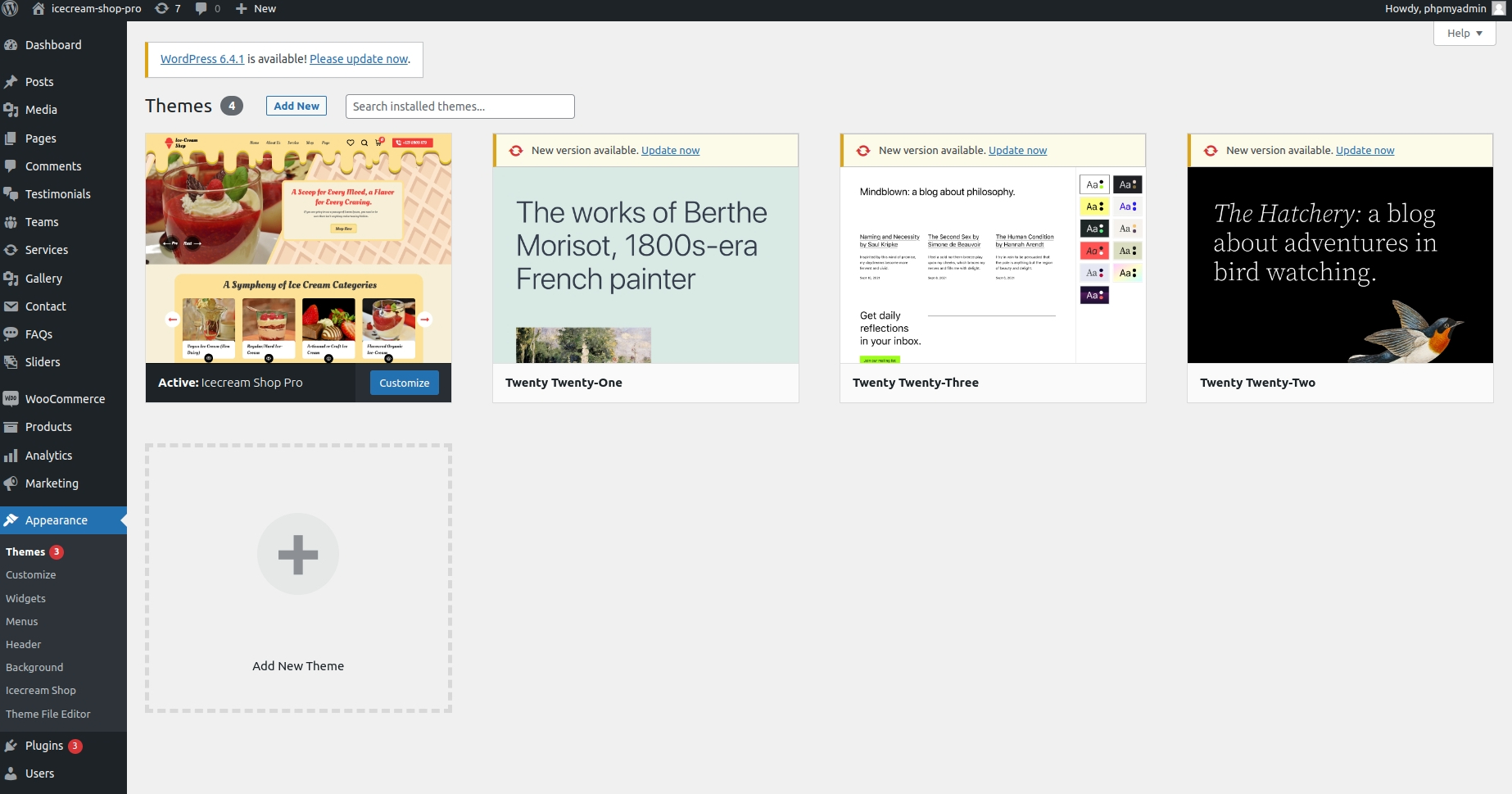Open the Customize submenu item
The height and width of the screenshot is (794, 1512).
tap(31, 575)
